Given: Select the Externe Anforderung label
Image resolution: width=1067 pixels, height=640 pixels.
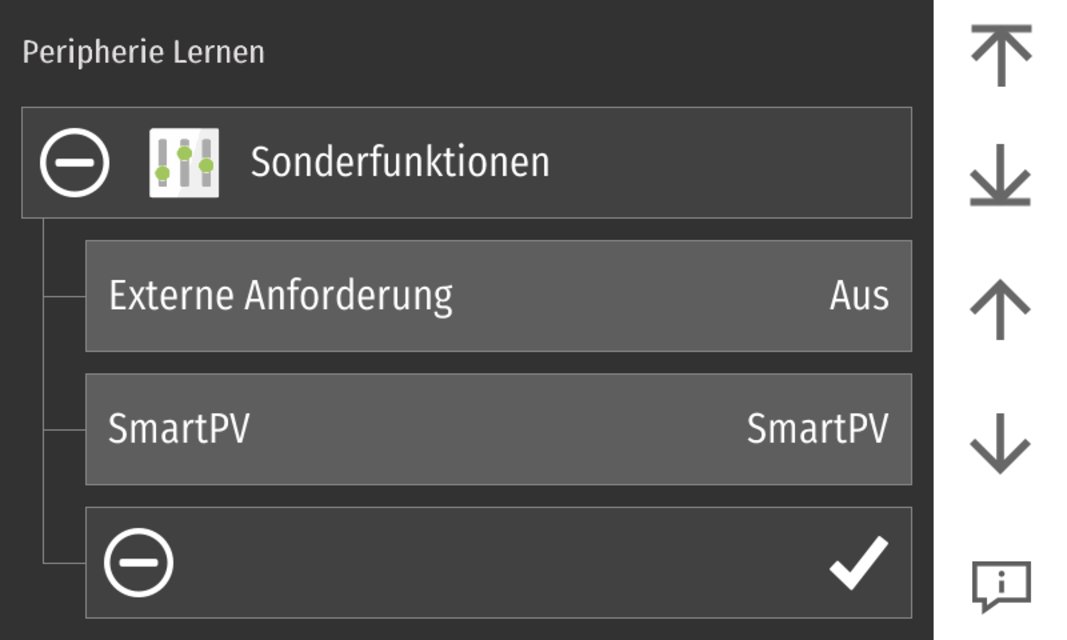Looking at the screenshot, I should [280, 296].
